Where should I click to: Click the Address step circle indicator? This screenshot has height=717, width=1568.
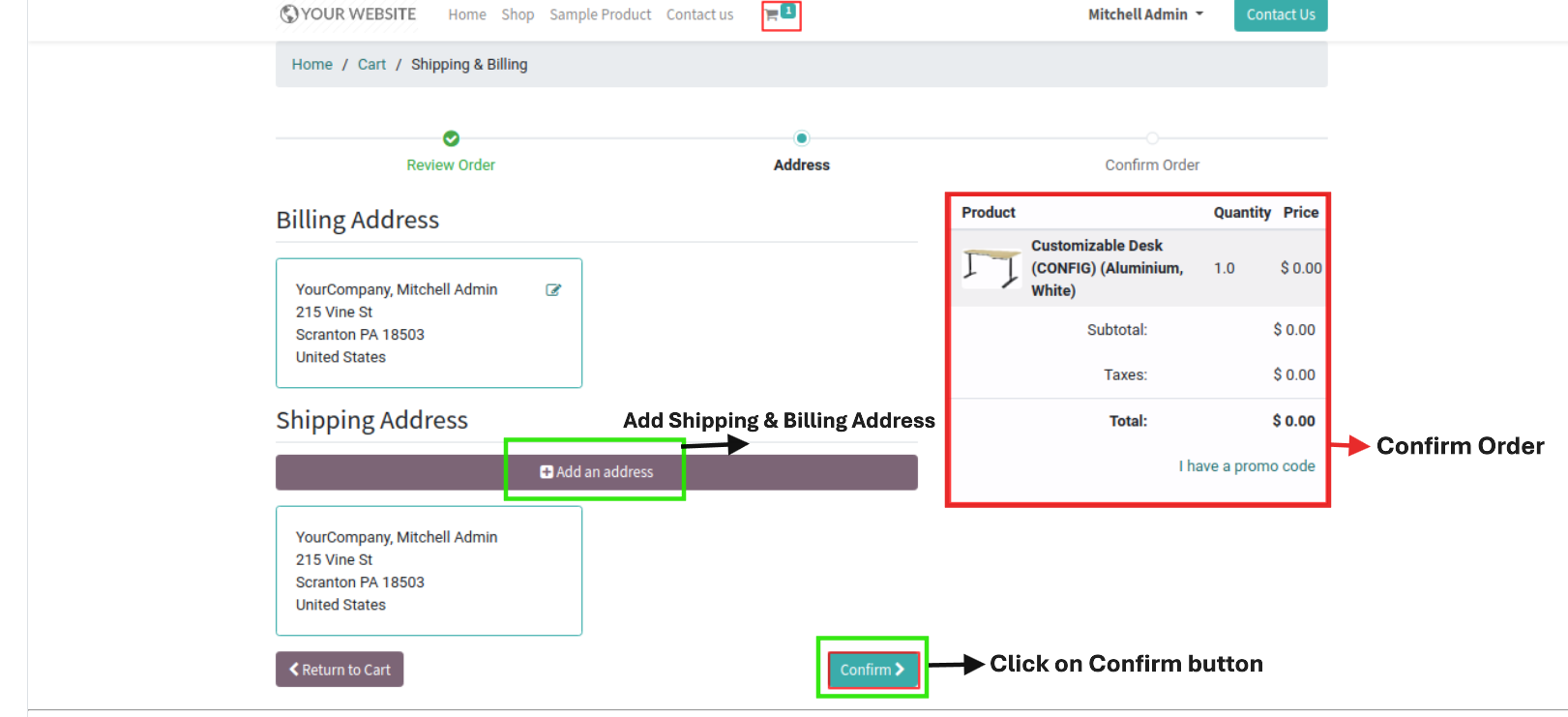coord(801,138)
